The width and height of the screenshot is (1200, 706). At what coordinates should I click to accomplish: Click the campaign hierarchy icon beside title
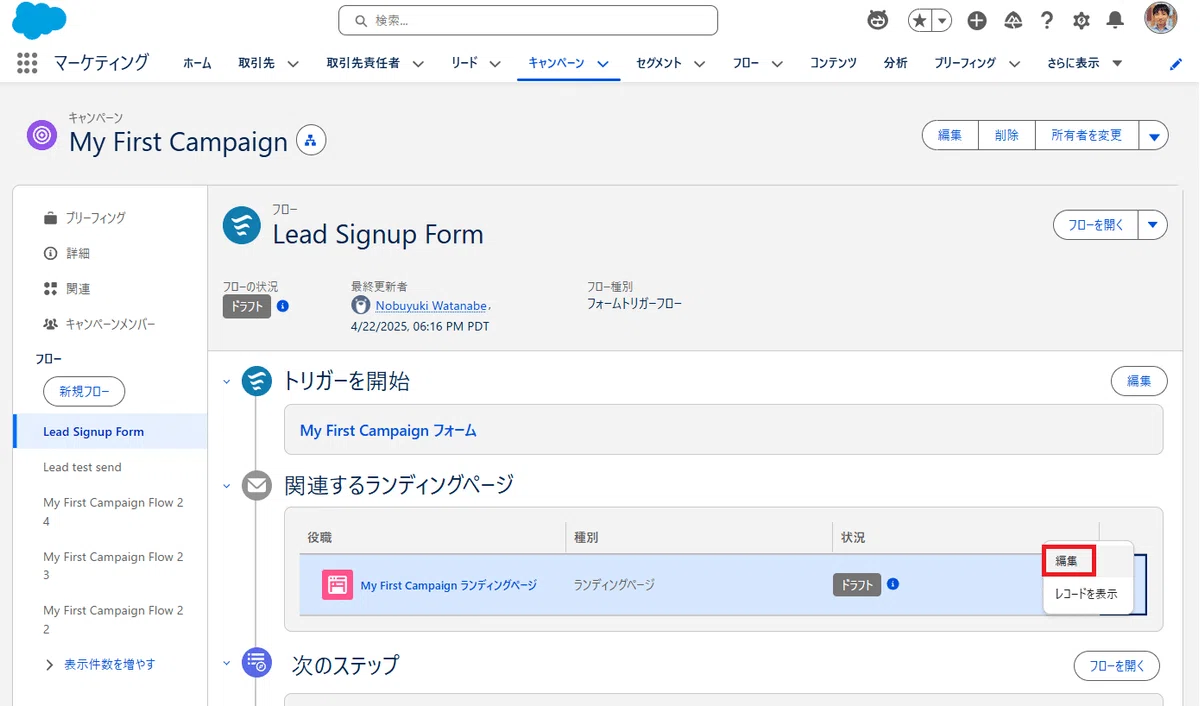click(x=310, y=141)
